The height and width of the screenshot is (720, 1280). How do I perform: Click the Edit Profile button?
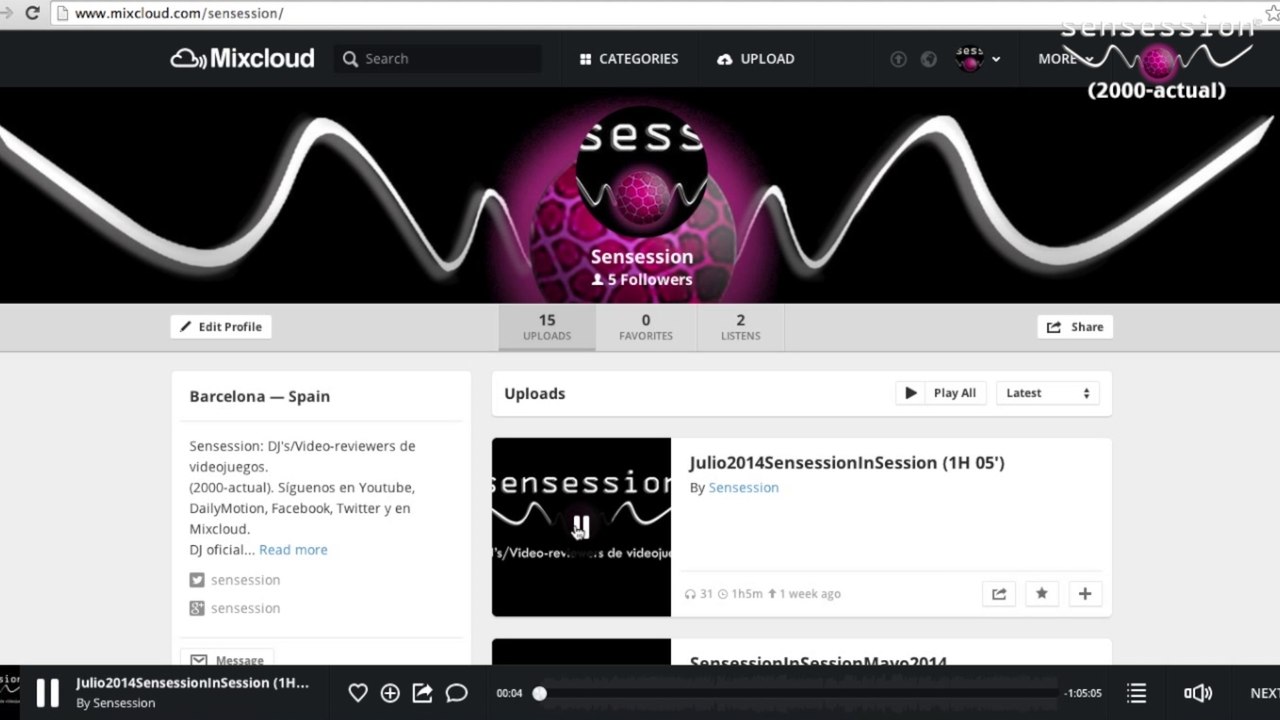click(x=221, y=327)
